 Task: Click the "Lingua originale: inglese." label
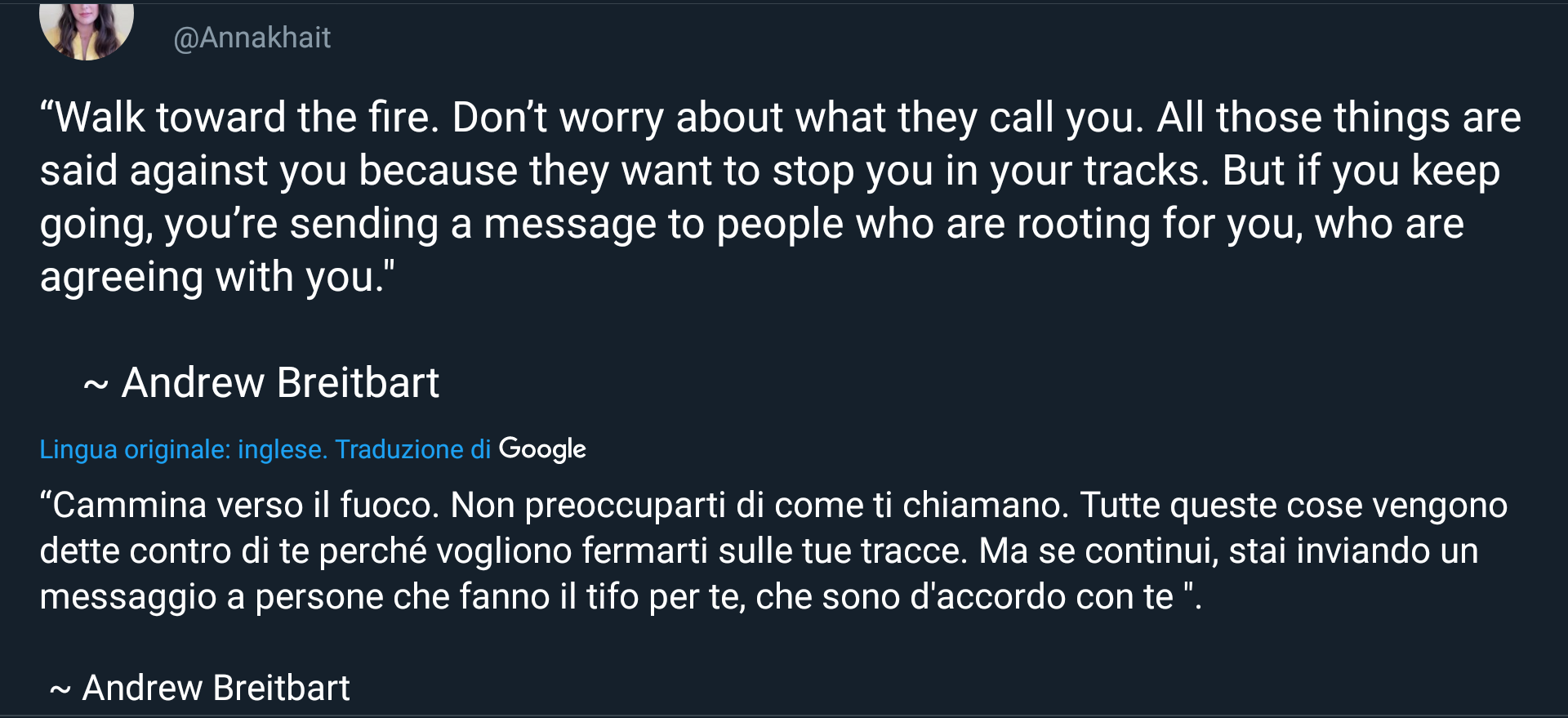tap(184, 449)
